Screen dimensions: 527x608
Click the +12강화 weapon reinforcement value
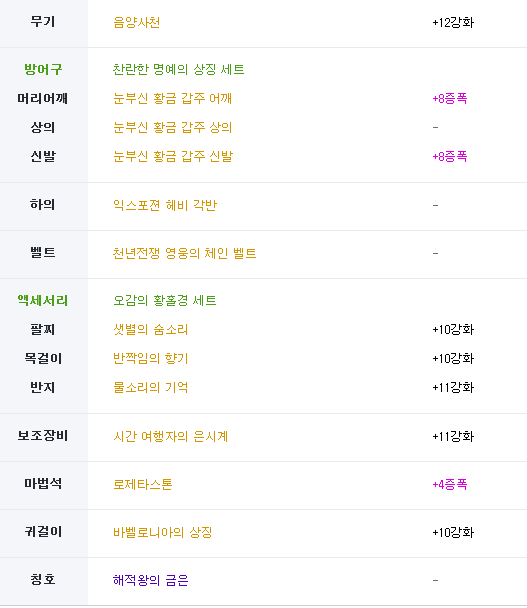pos(453,22)
